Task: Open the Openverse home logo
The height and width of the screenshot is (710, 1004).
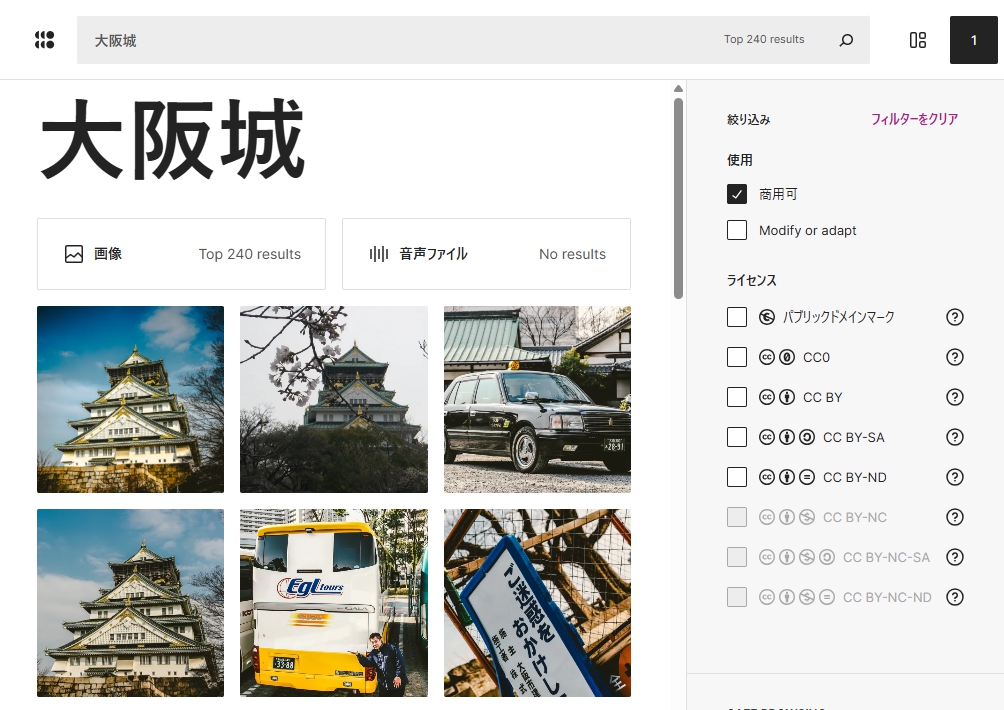Action: point(44,40)
